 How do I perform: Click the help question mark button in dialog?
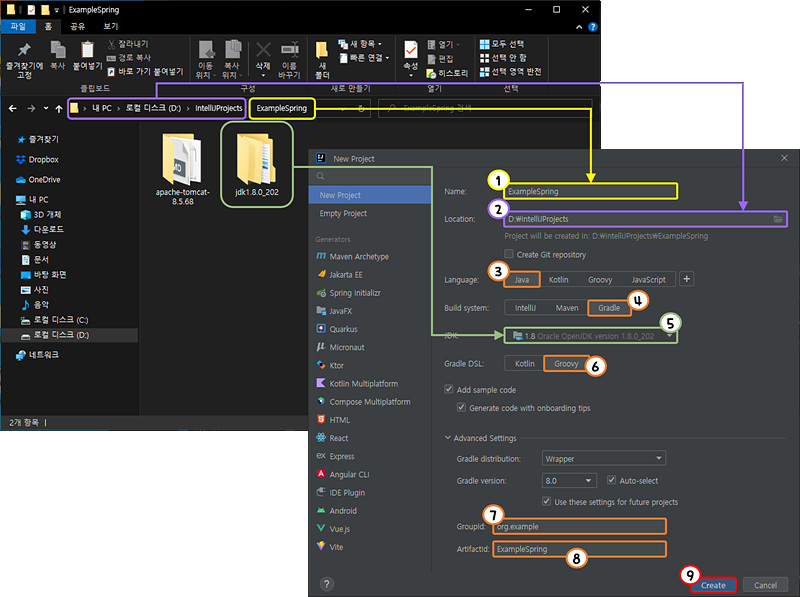[x=327, y=584]
